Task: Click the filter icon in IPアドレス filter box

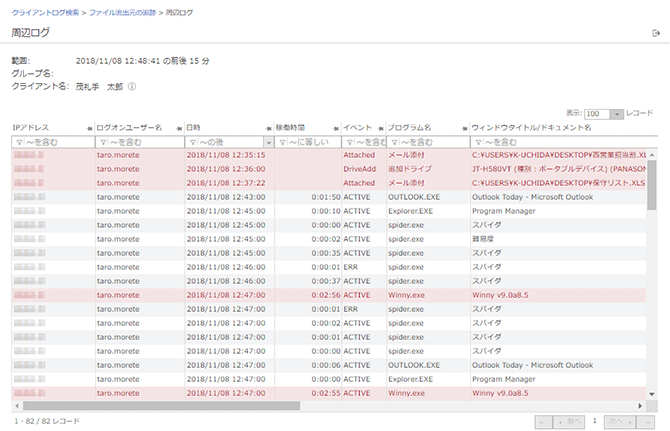Action: pos(18,142)
